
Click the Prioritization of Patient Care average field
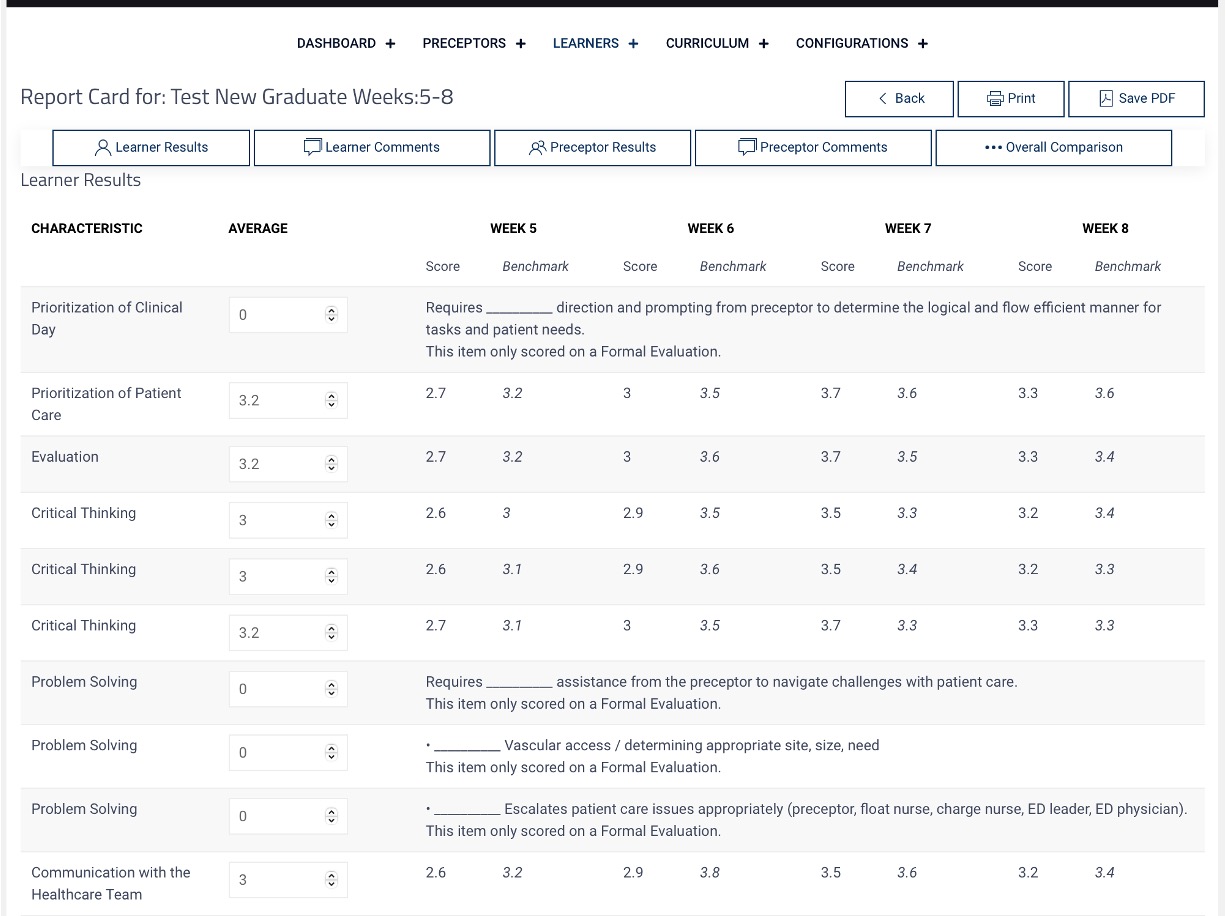coord(288,400)
